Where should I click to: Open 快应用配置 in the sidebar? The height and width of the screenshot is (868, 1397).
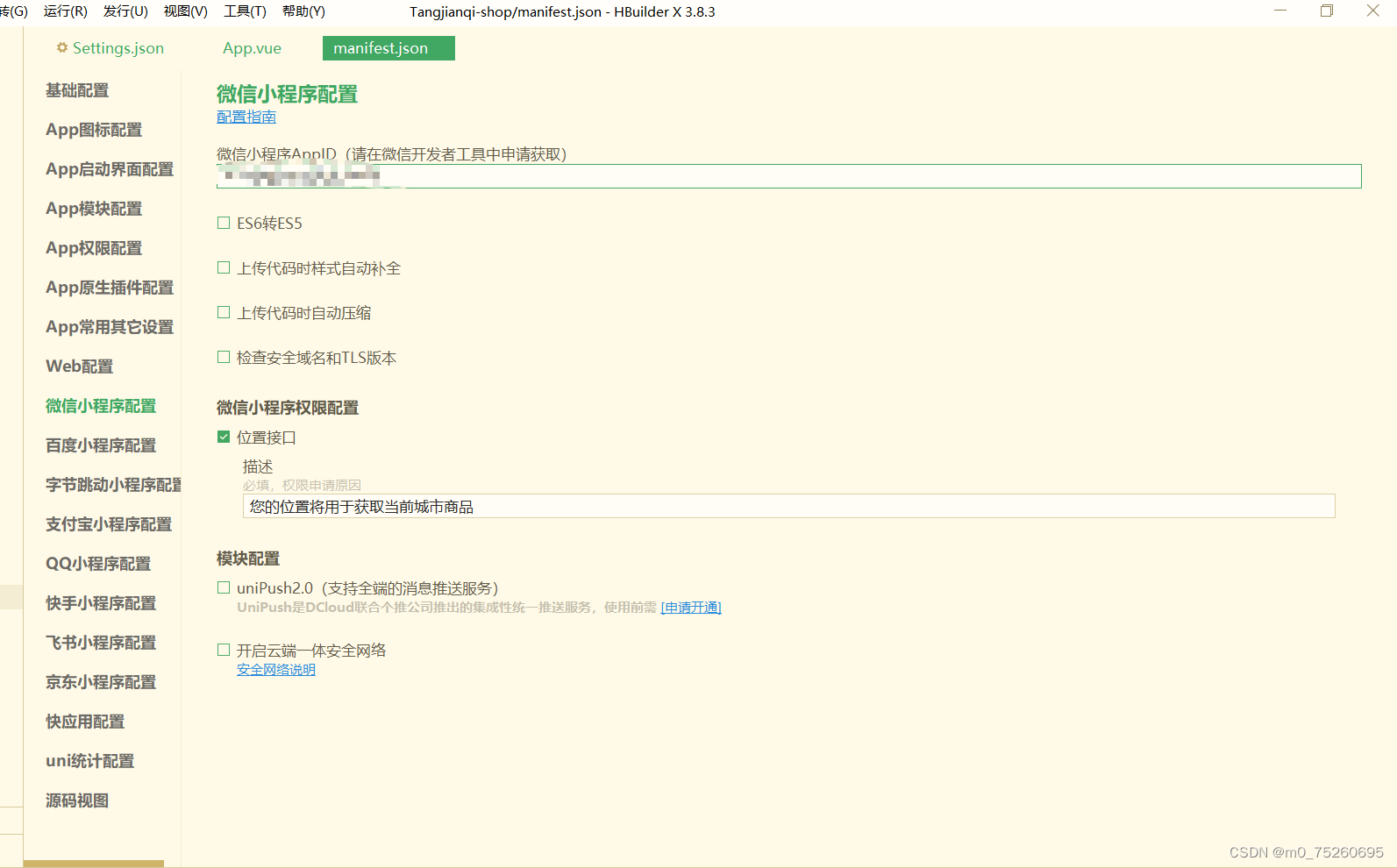pos(85,722)
